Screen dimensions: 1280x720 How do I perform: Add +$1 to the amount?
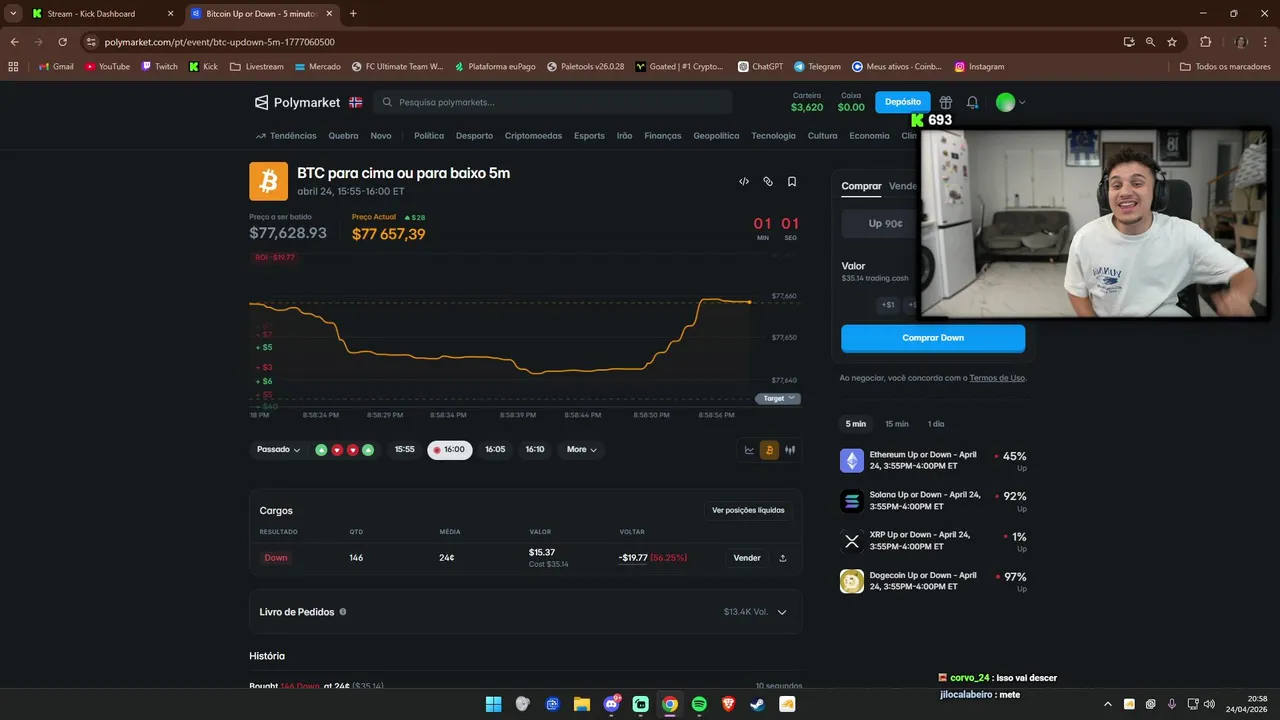point(888,305)
